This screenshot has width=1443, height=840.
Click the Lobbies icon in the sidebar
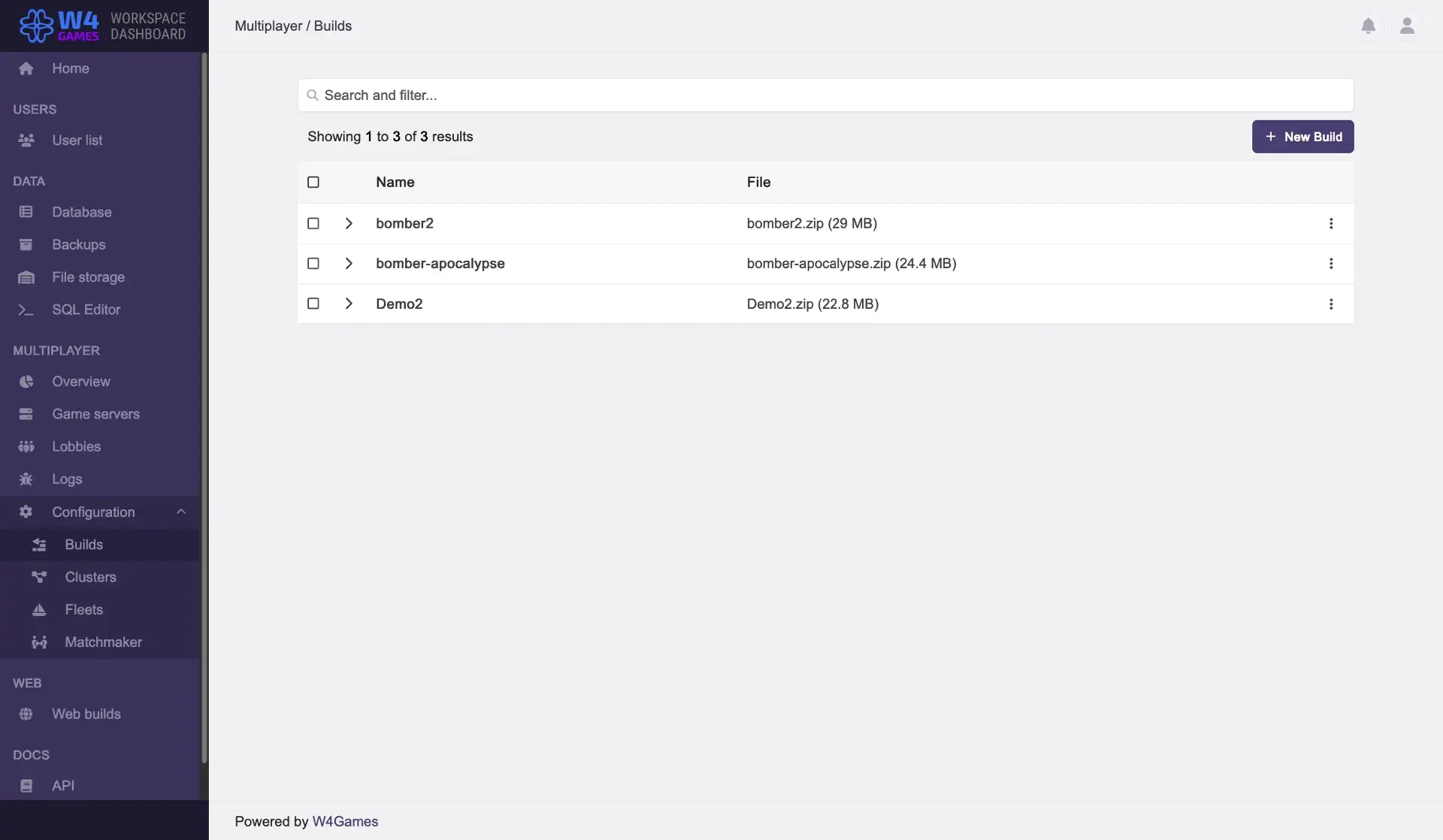click(x=26, y=447)
